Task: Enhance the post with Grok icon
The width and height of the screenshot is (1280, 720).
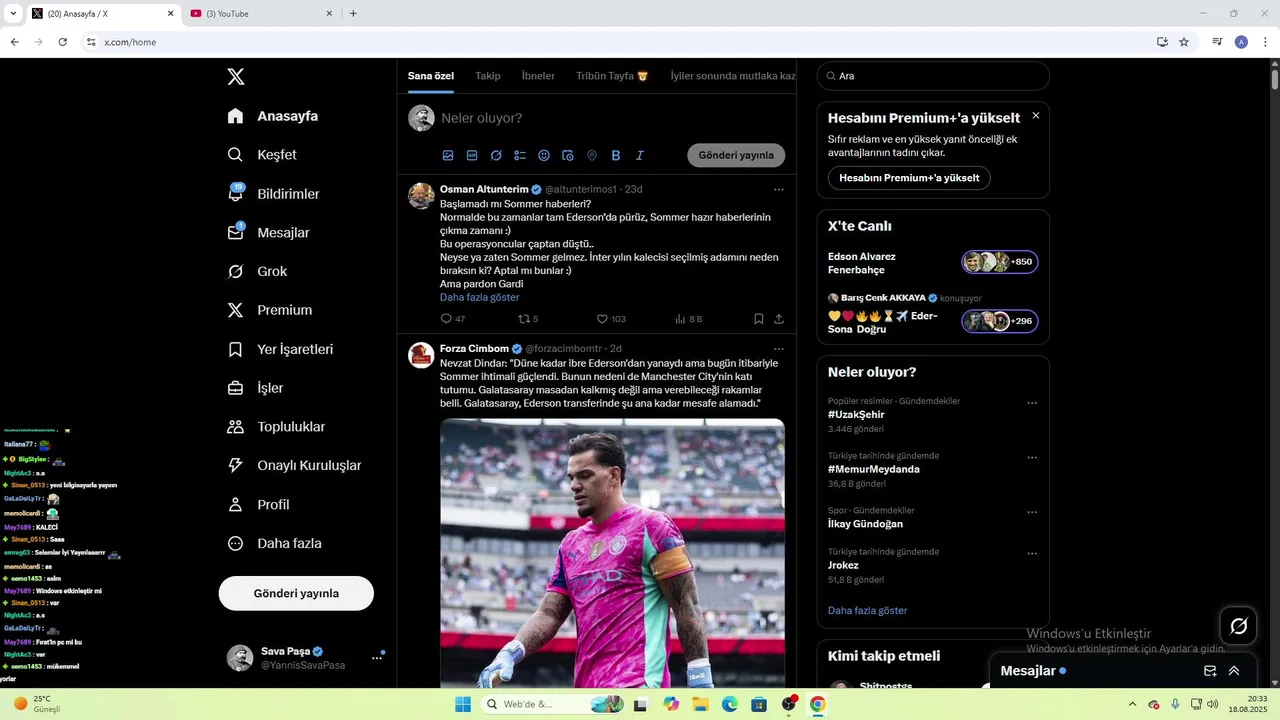Action: (x=496, y=156)
